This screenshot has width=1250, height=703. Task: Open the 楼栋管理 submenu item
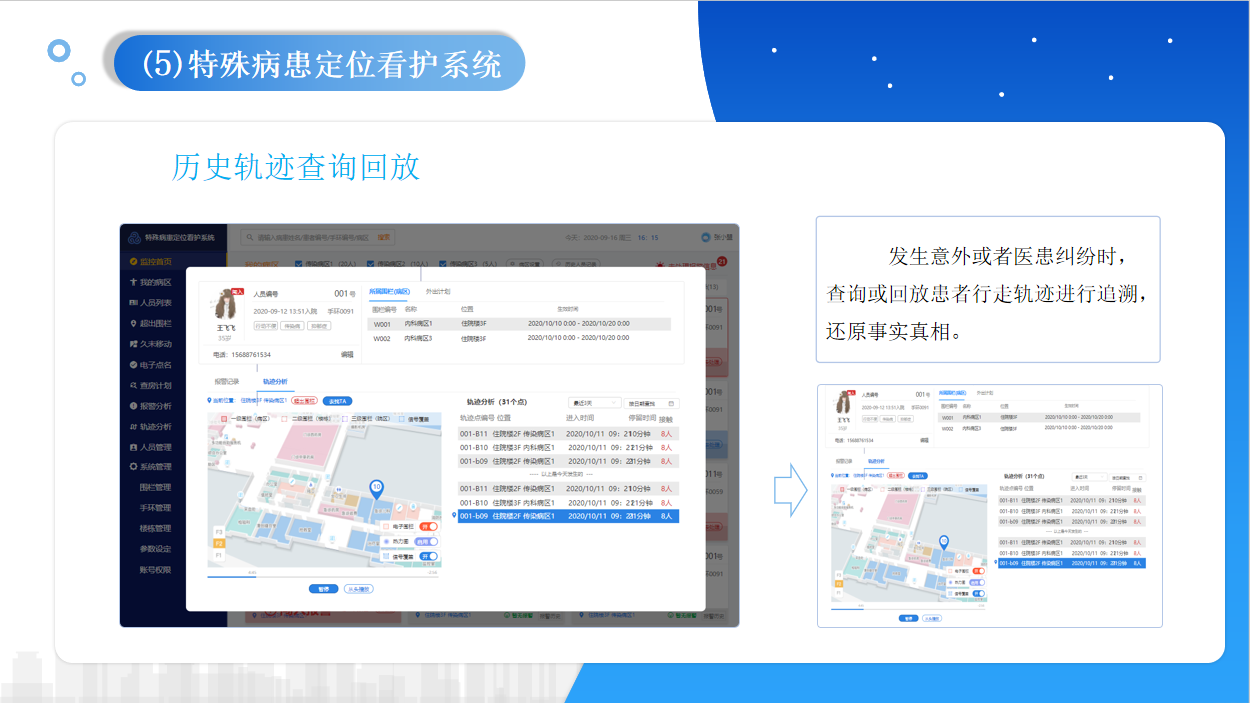155,529
